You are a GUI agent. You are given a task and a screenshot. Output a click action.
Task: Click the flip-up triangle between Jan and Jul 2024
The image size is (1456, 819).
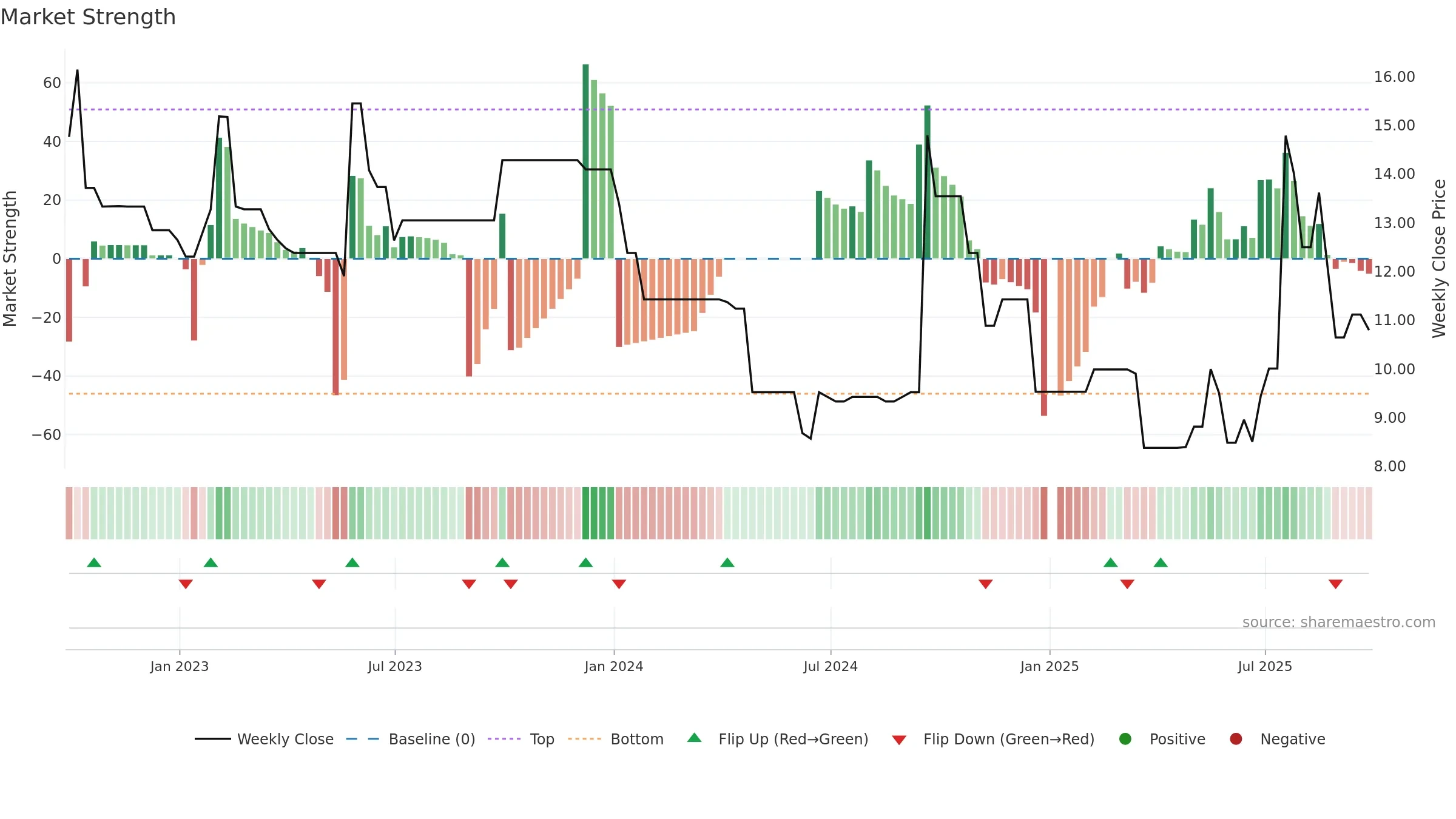pyautogui.click(x=727, y=562)
